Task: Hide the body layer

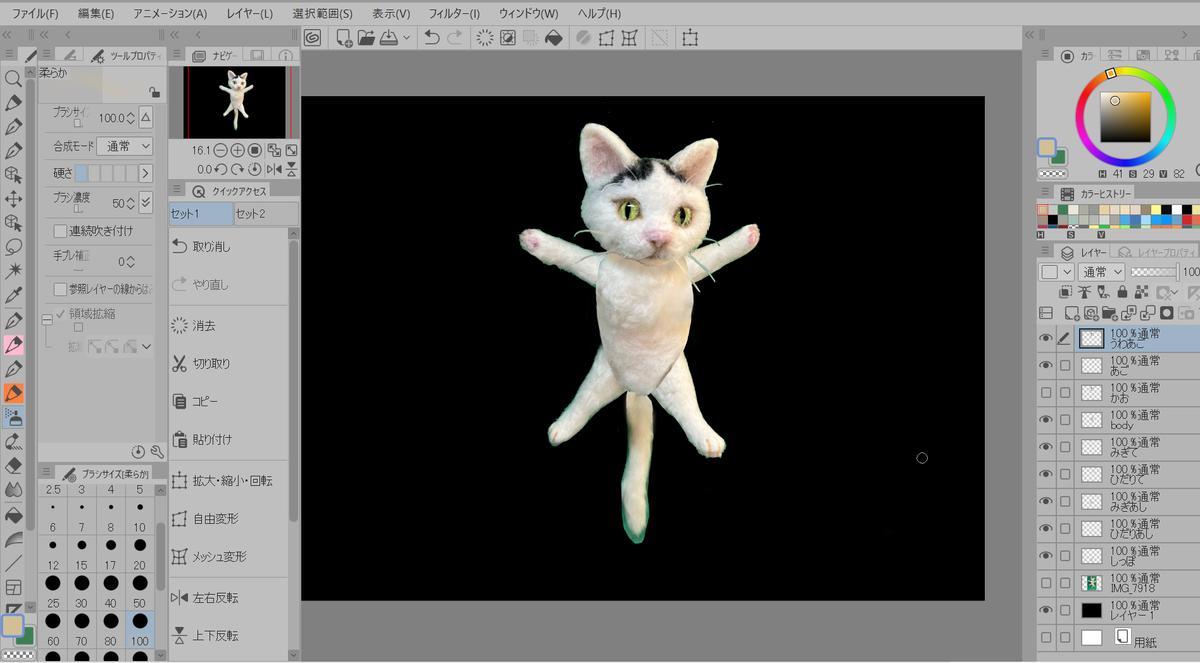Action: coord(1046,420)
